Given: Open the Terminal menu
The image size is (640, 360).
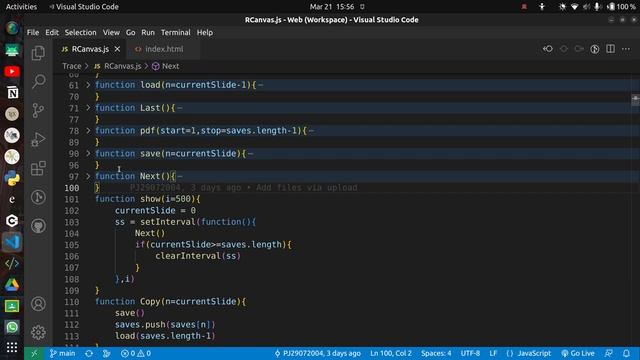Looking at the screenshot, I should pyautogui.click(x=176, y=32).
